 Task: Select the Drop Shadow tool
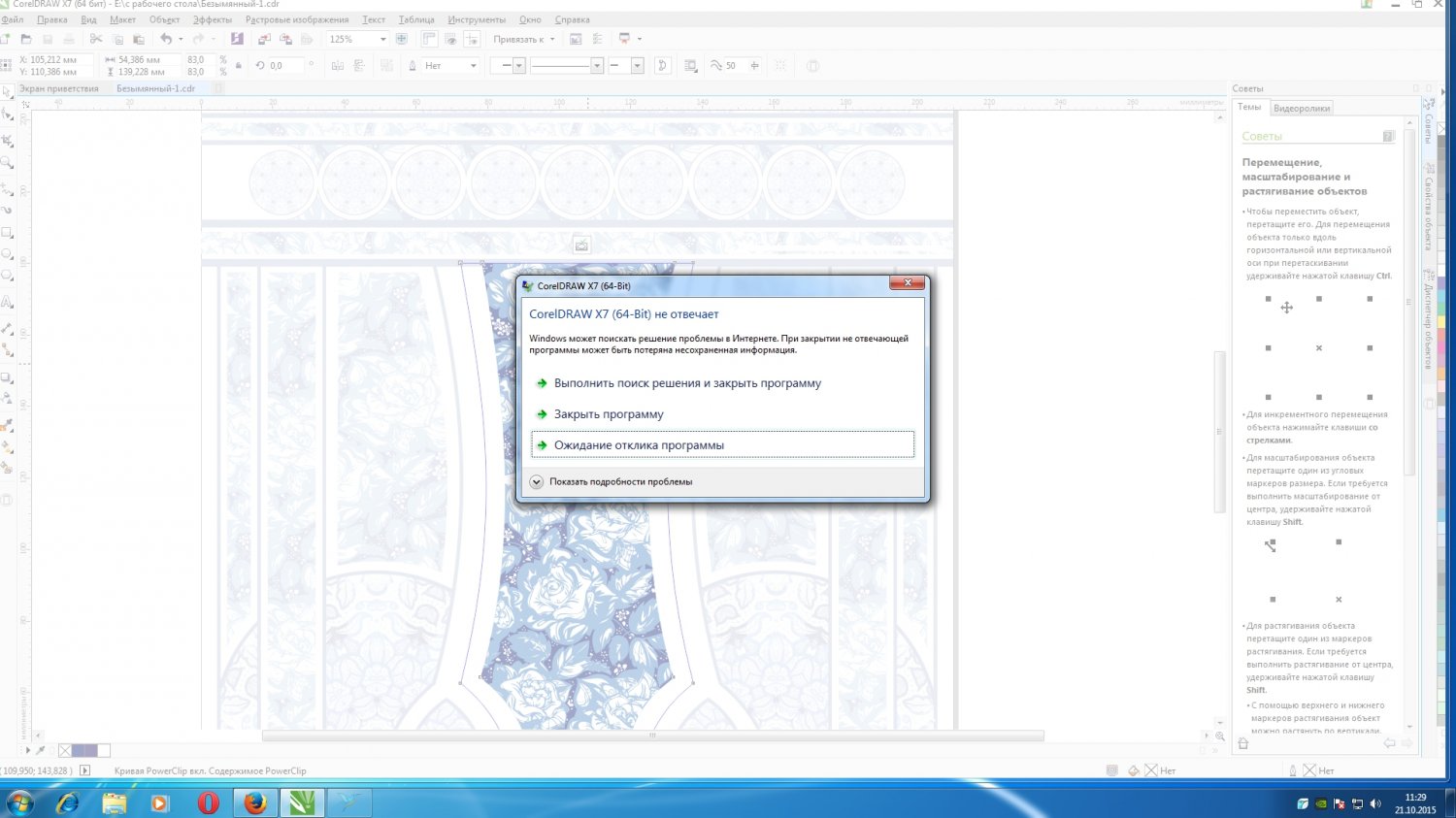[x=8, y=376]
